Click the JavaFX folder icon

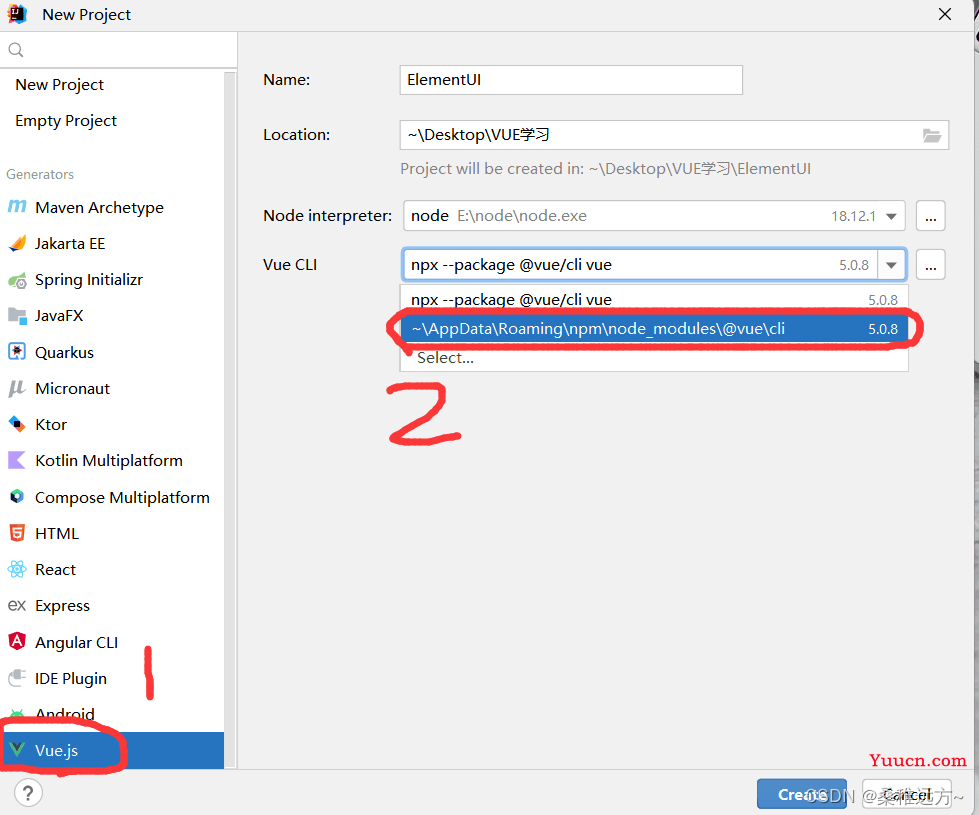point(17,316)
